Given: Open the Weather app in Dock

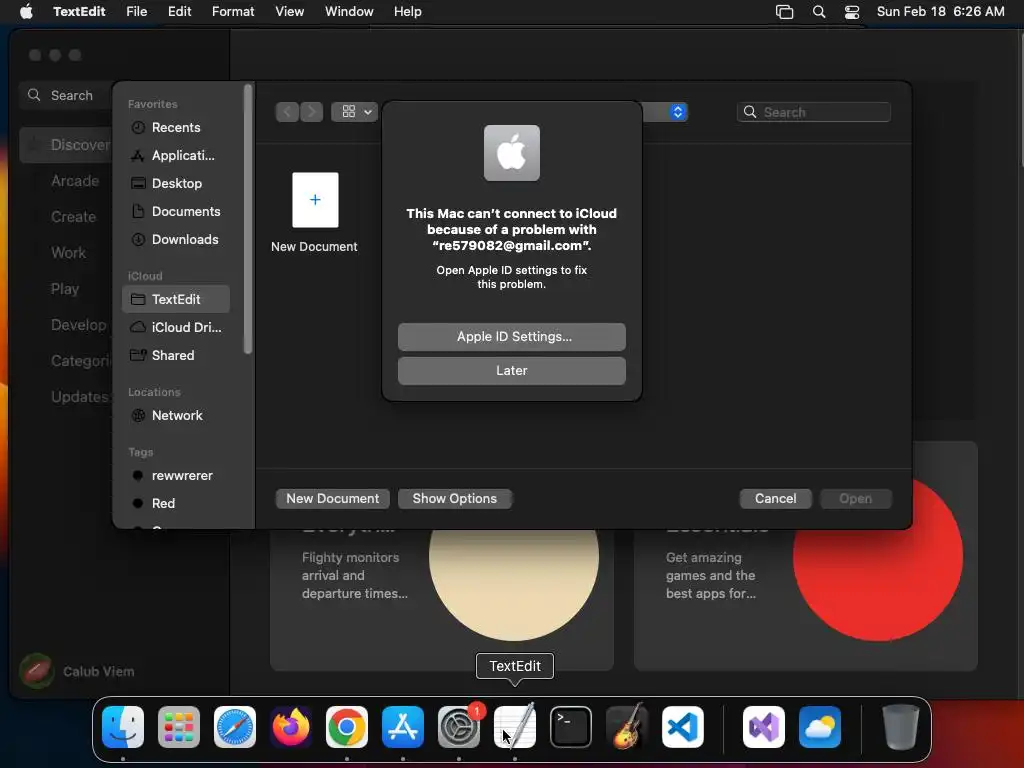Looking at the screenshot, I should [x=820, y=727].
